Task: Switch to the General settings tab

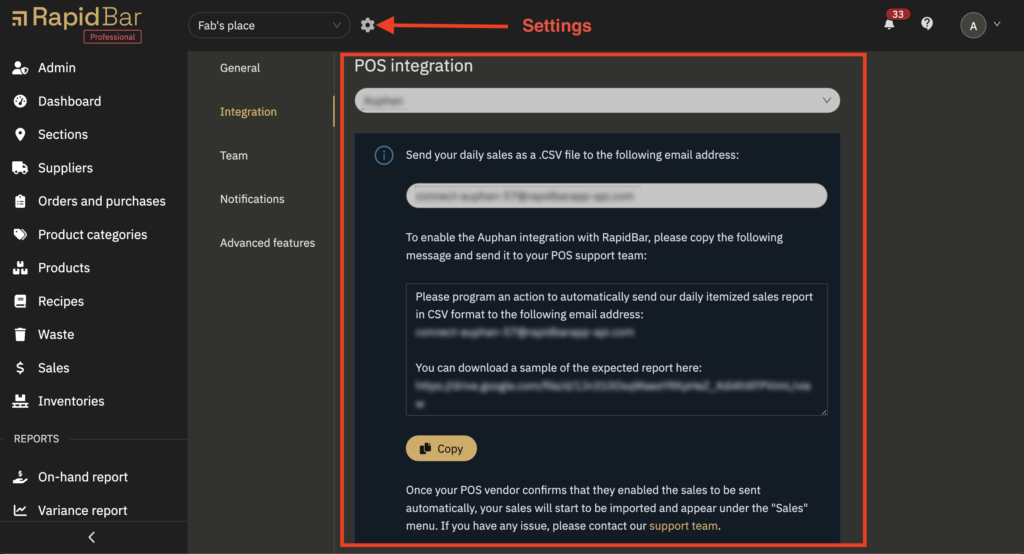Action: click(x=240, y=67)
